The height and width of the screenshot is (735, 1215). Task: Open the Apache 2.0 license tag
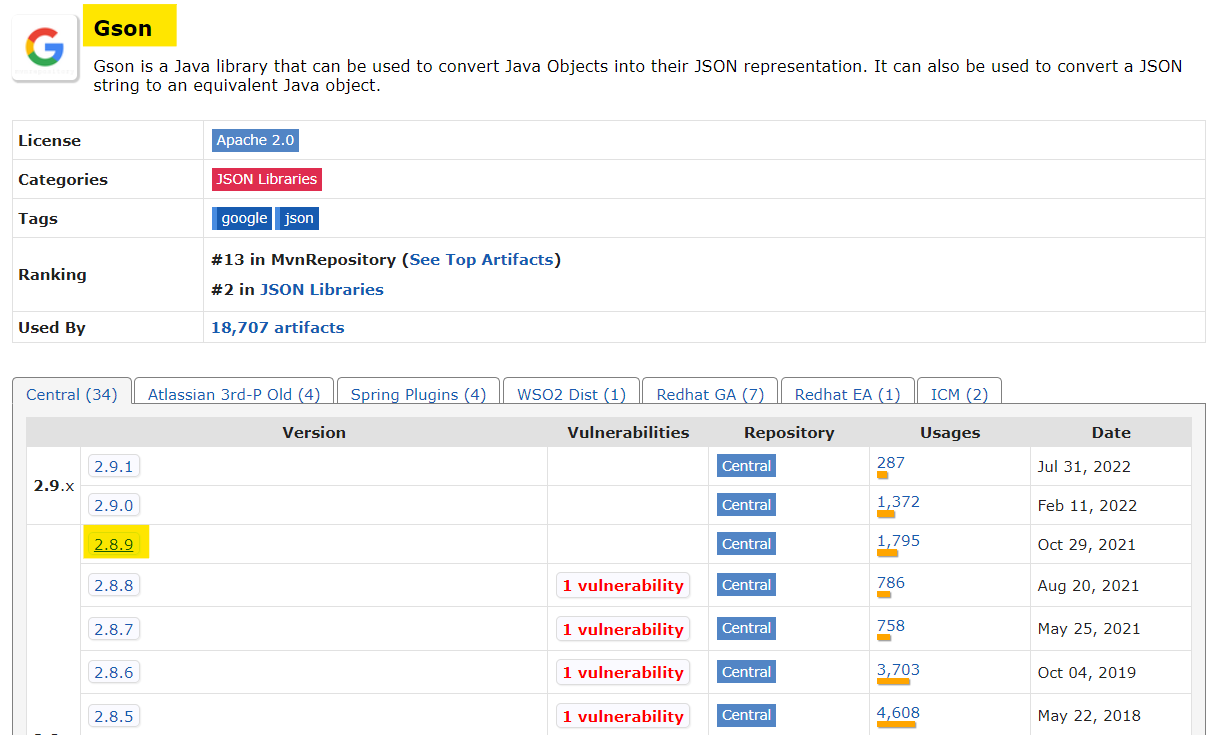[x=255, y=140]
